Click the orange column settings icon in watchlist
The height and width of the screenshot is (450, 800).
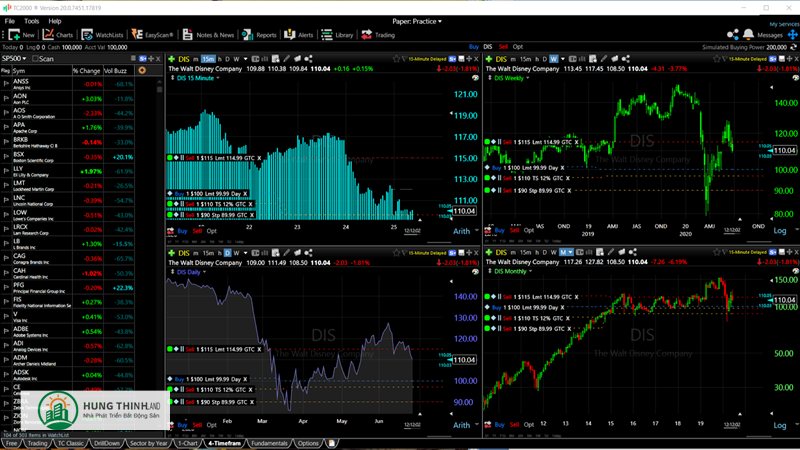pyautogui.click(x=142, y=70)
